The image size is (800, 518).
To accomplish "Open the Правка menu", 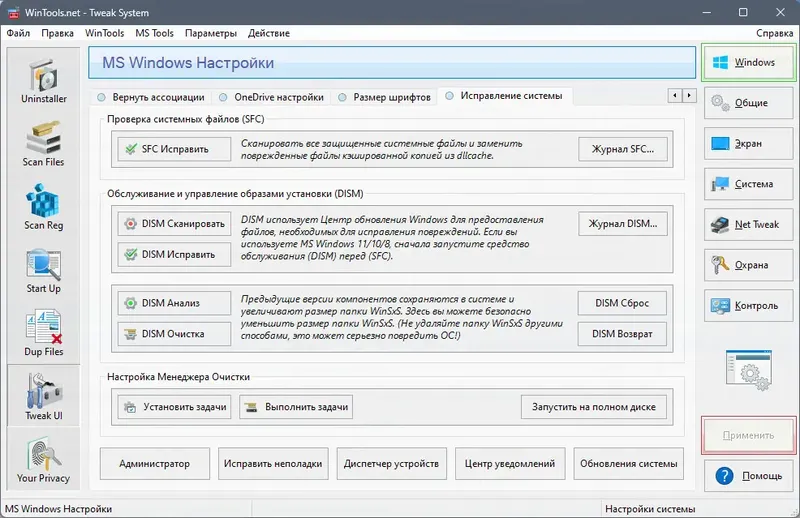I will tap(57, 33).
